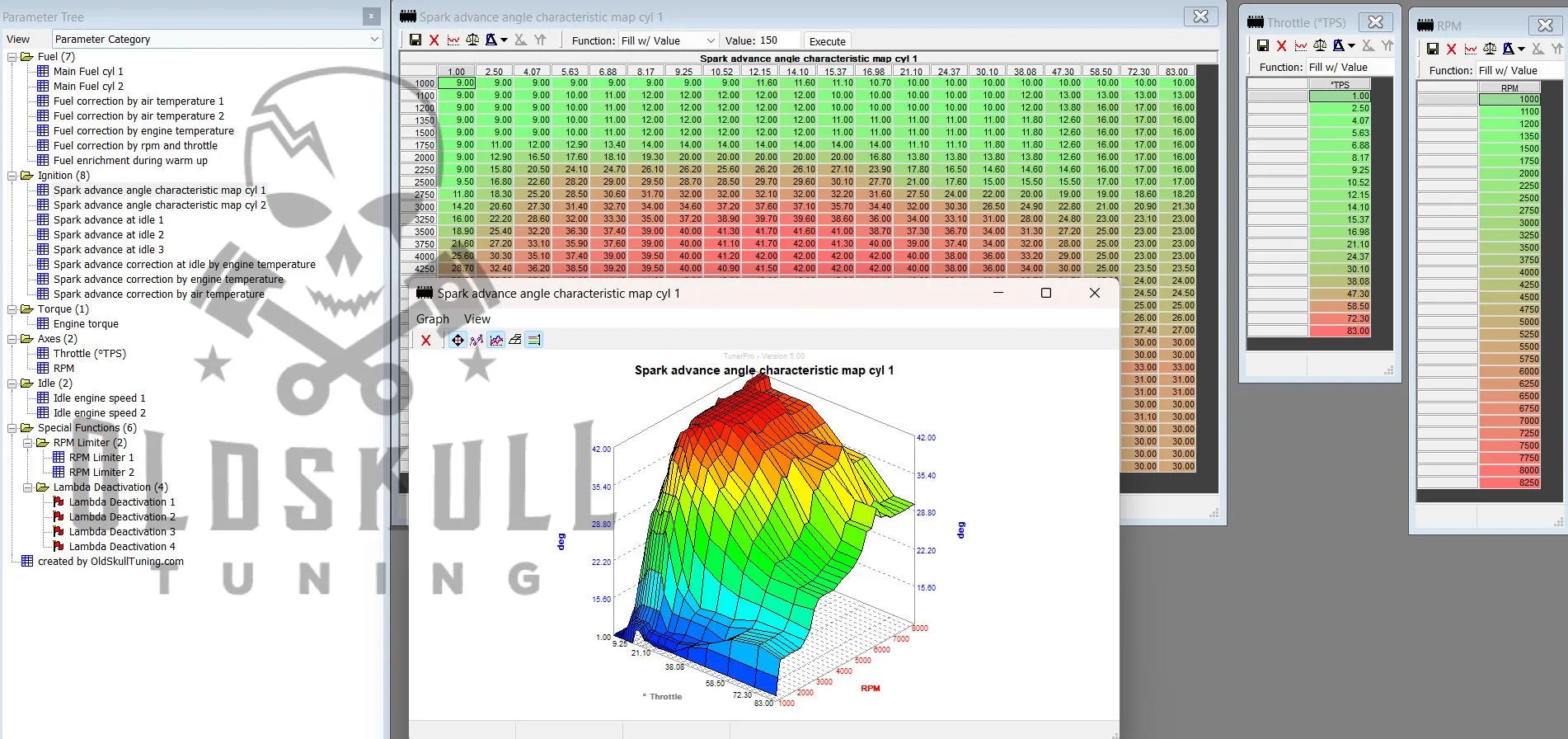Open the Parameter Category view dropdown
The width and height of the screenshot is (1568, 739).
(374, 39)
